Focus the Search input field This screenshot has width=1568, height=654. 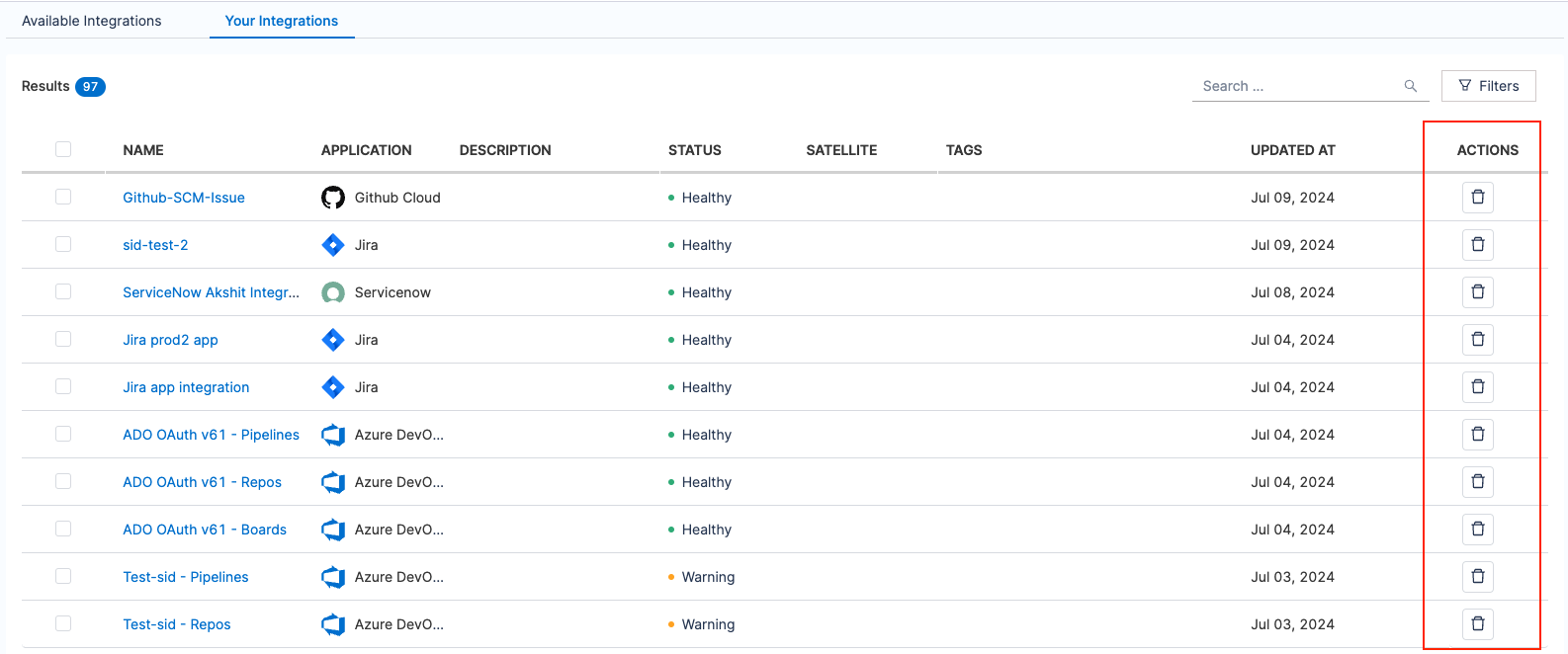1295,87
